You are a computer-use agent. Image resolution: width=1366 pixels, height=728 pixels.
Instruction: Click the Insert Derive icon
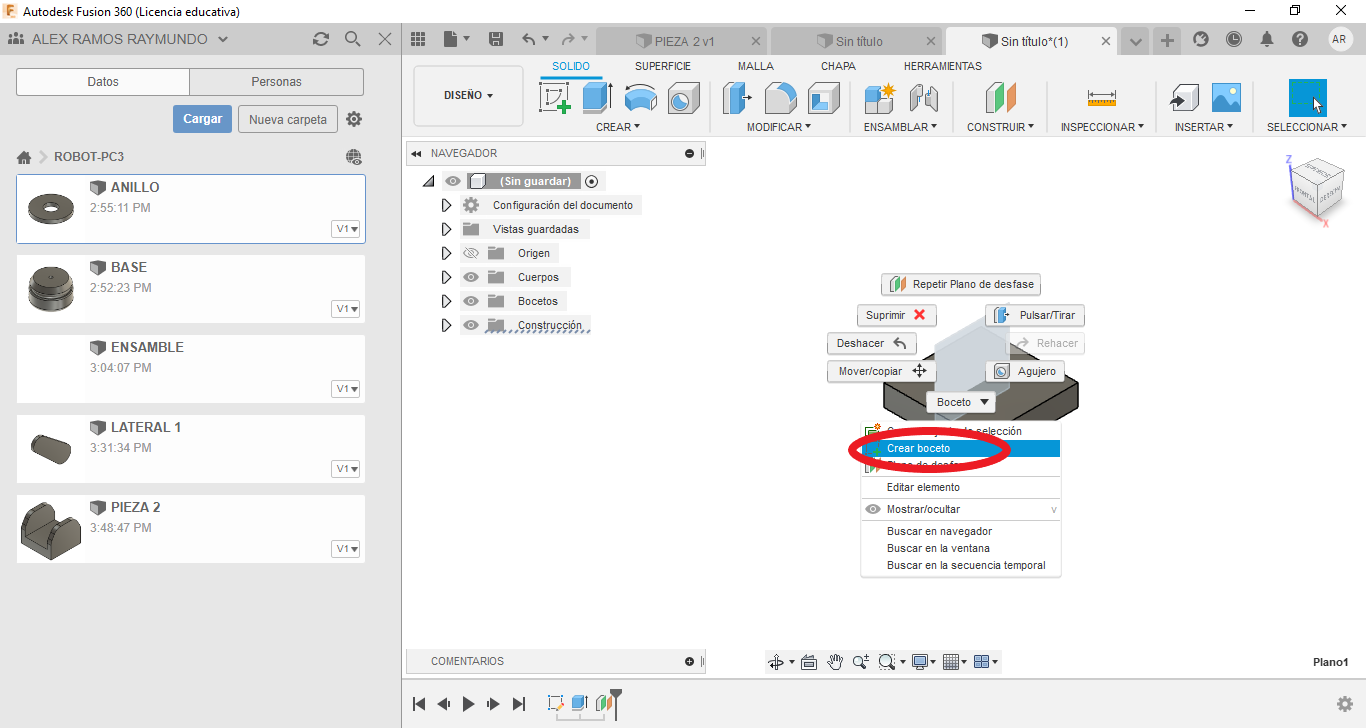[1184, 98]
